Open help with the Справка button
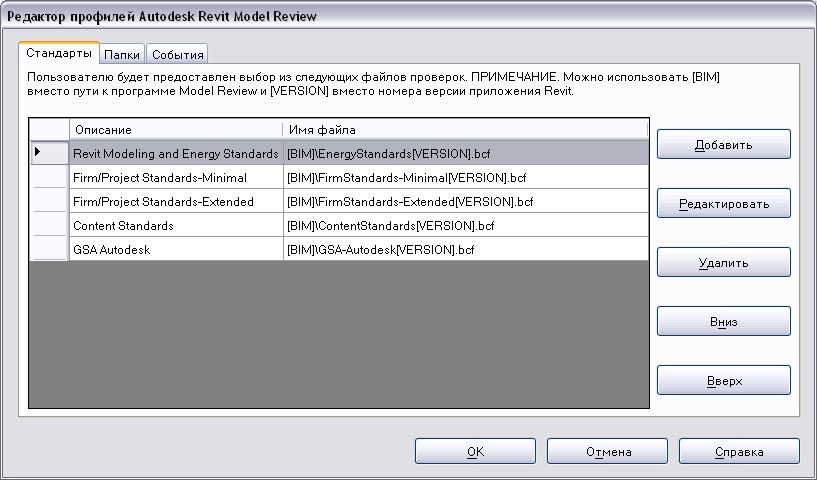 pyautogui.click(x=739, y=451)
